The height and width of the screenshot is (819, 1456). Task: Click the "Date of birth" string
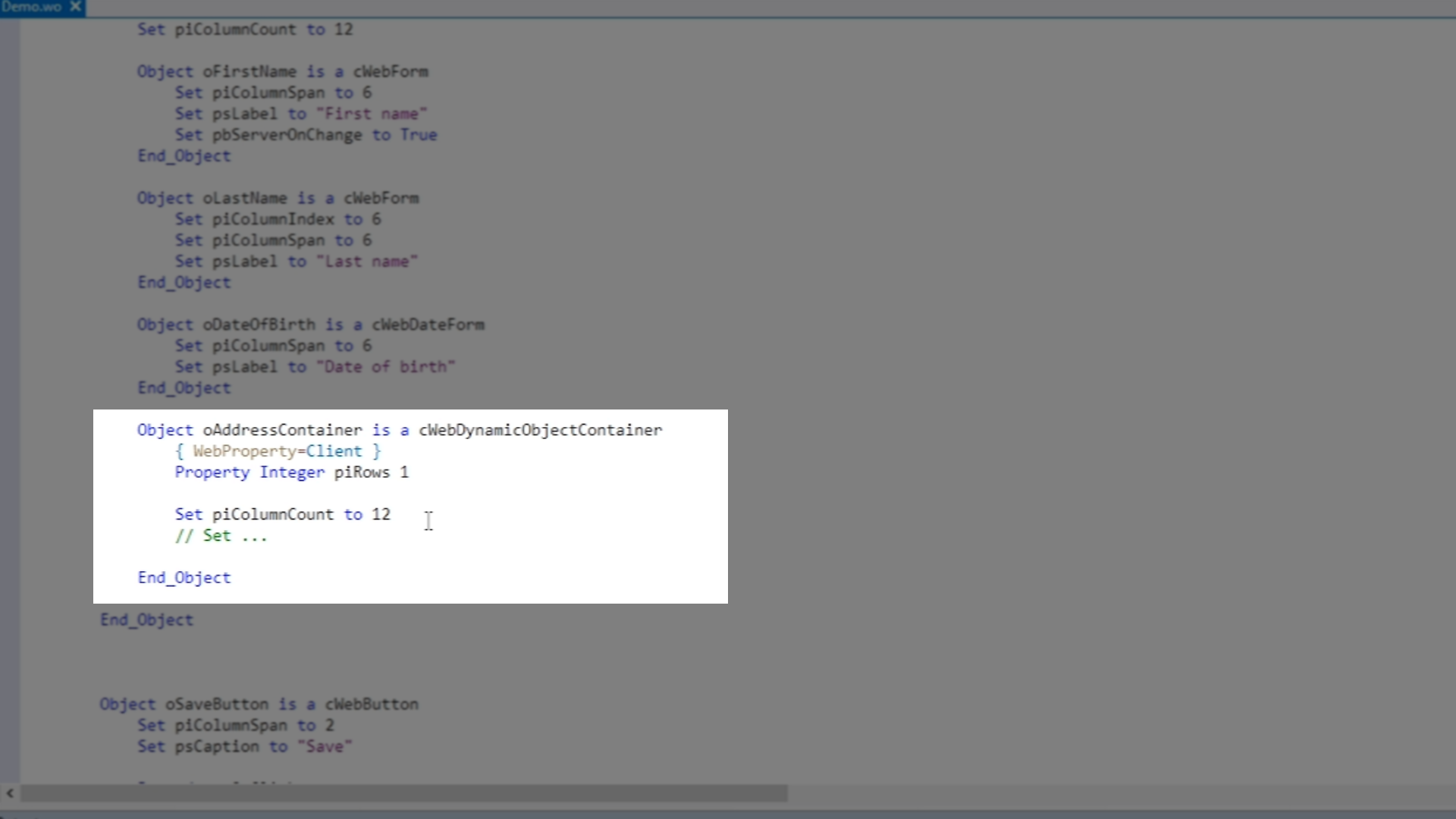point(385,367)
